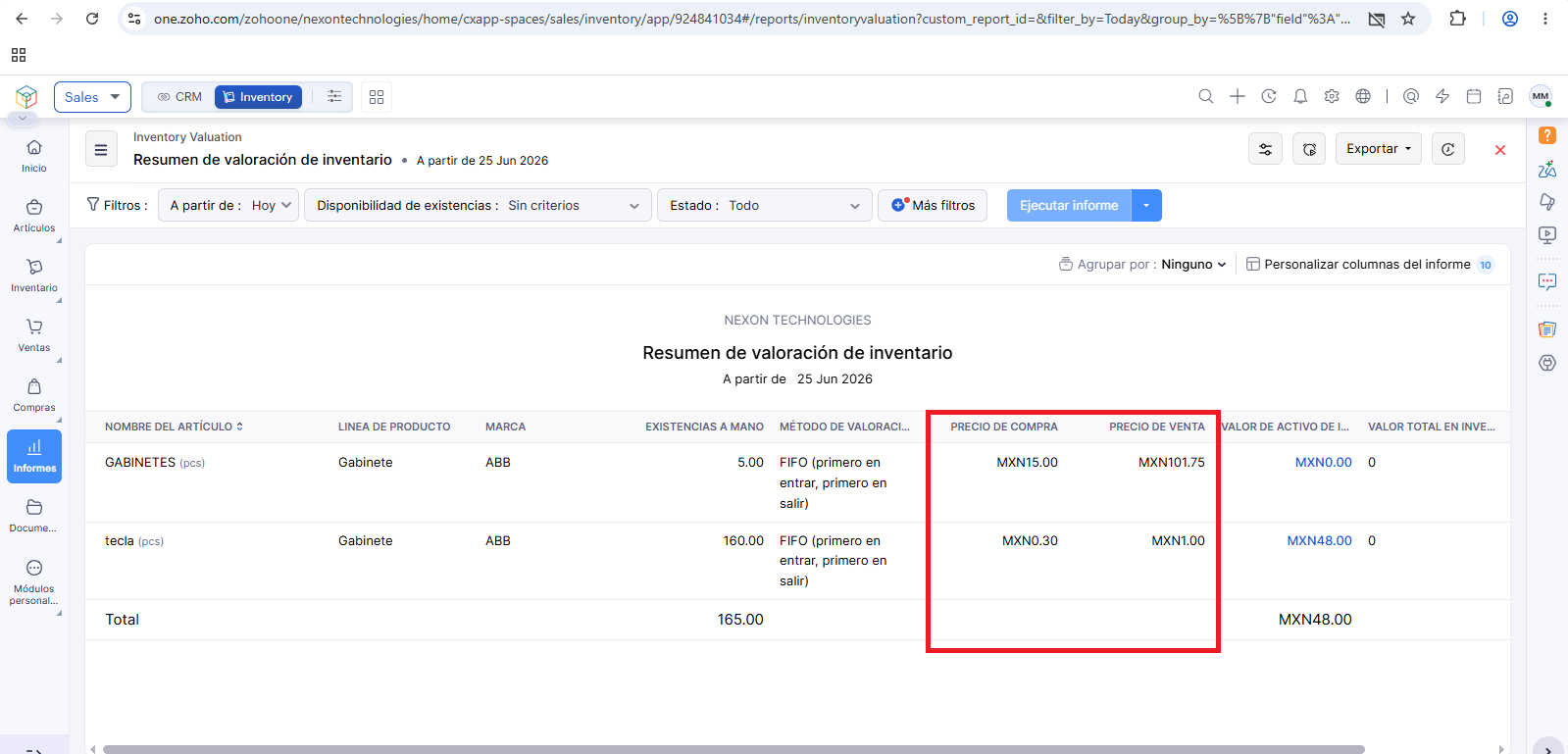Open the MXN48.00 asset value link for tecla
This screenshot has width=1568, height=754.
[x=1320, y=541]
